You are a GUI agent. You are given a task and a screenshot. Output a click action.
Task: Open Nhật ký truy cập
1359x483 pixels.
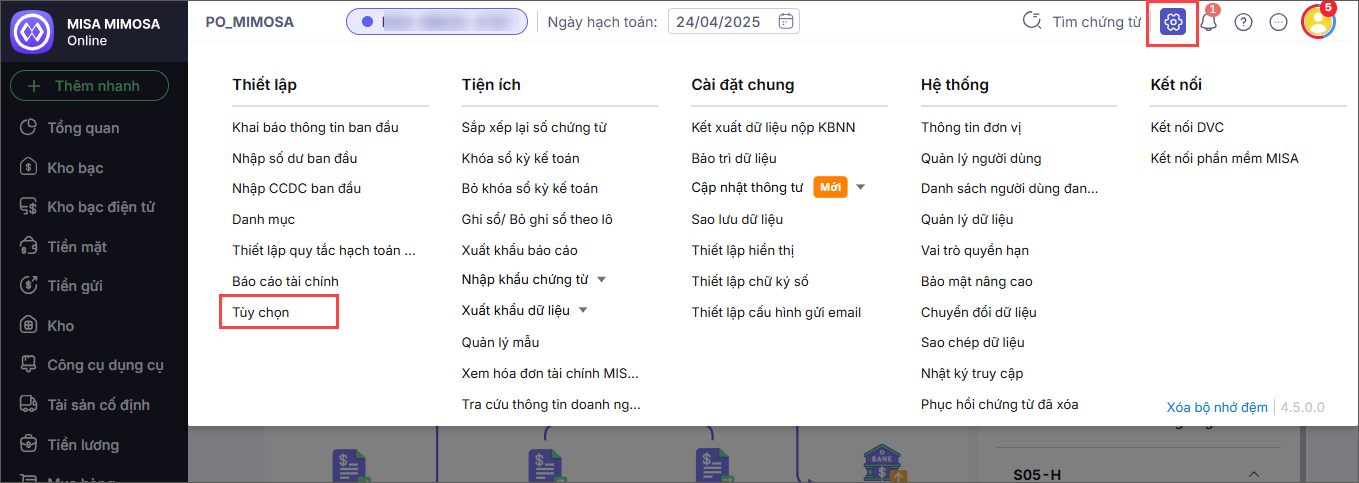coord(971,373)
